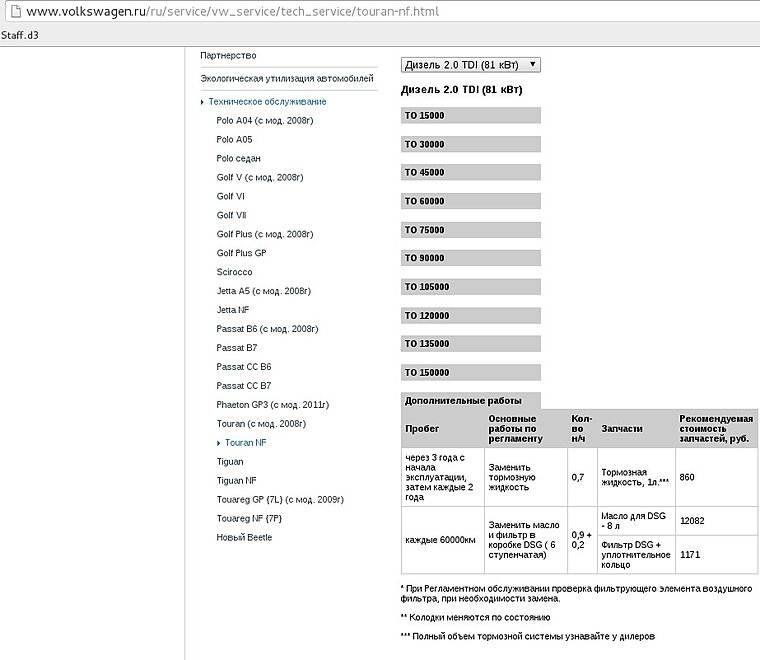Viewport: 760px width, 660px height.
Task: Select Tiguan model link
Action: coord(230,461)
